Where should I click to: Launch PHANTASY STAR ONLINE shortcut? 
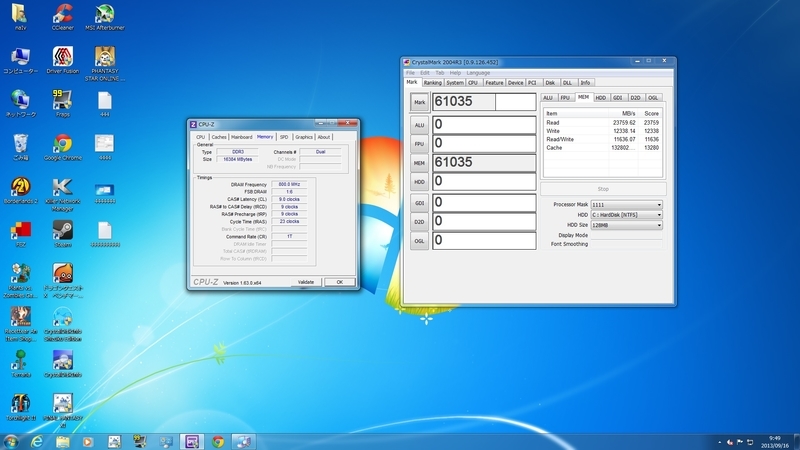[x=105, y=63]
